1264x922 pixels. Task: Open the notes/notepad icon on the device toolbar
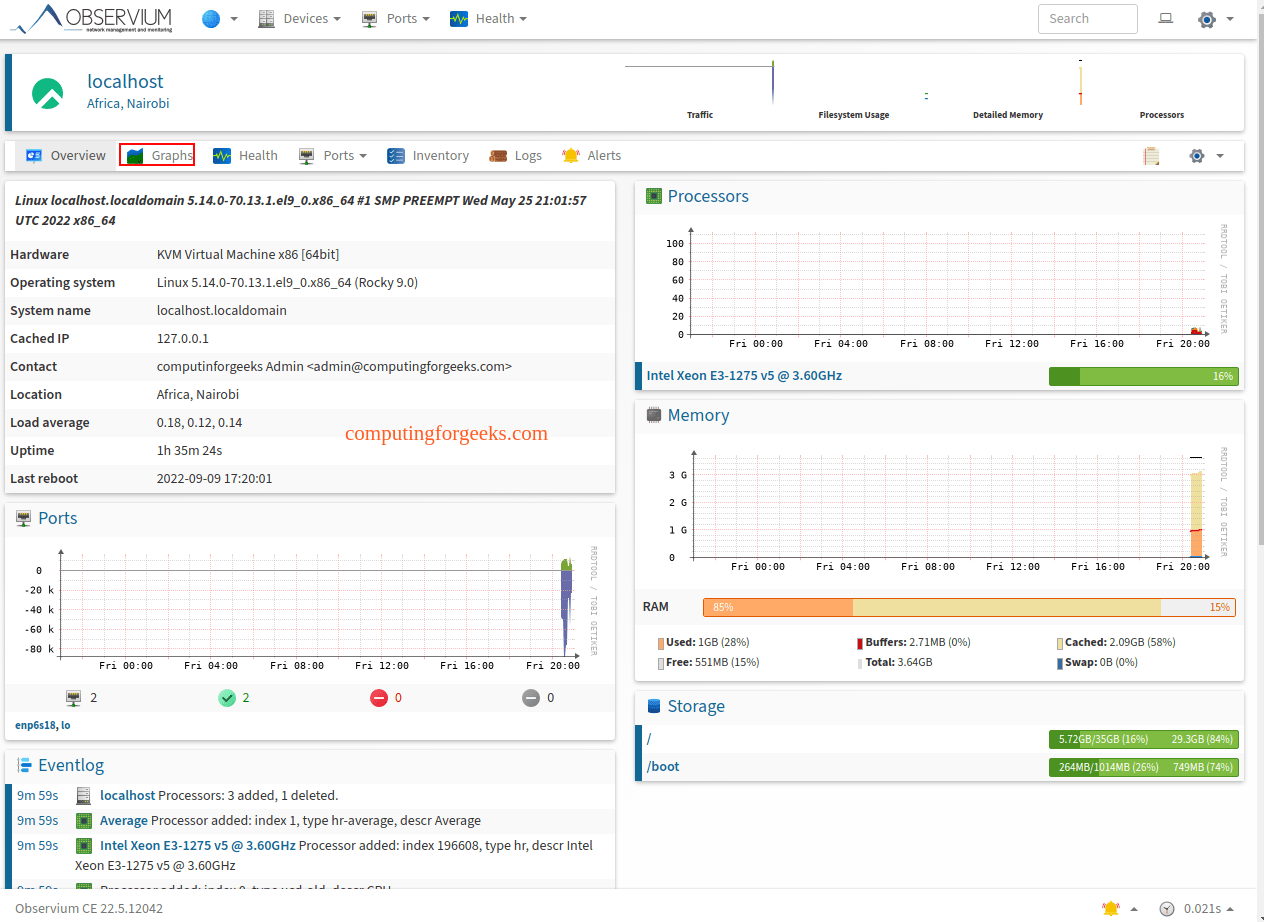(x=1151, y=156)
